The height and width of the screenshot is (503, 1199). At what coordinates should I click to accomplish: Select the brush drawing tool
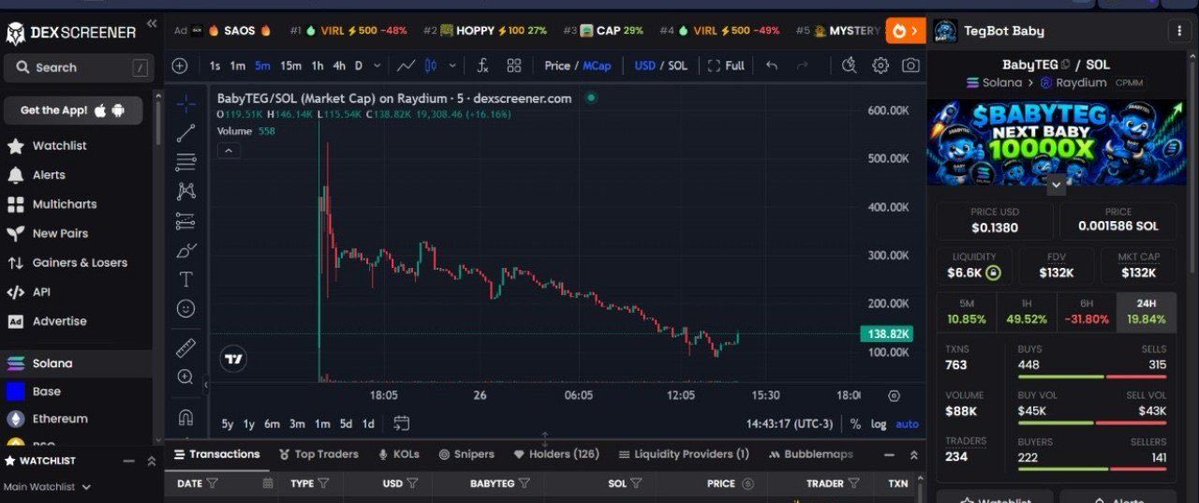pos(186,250)
